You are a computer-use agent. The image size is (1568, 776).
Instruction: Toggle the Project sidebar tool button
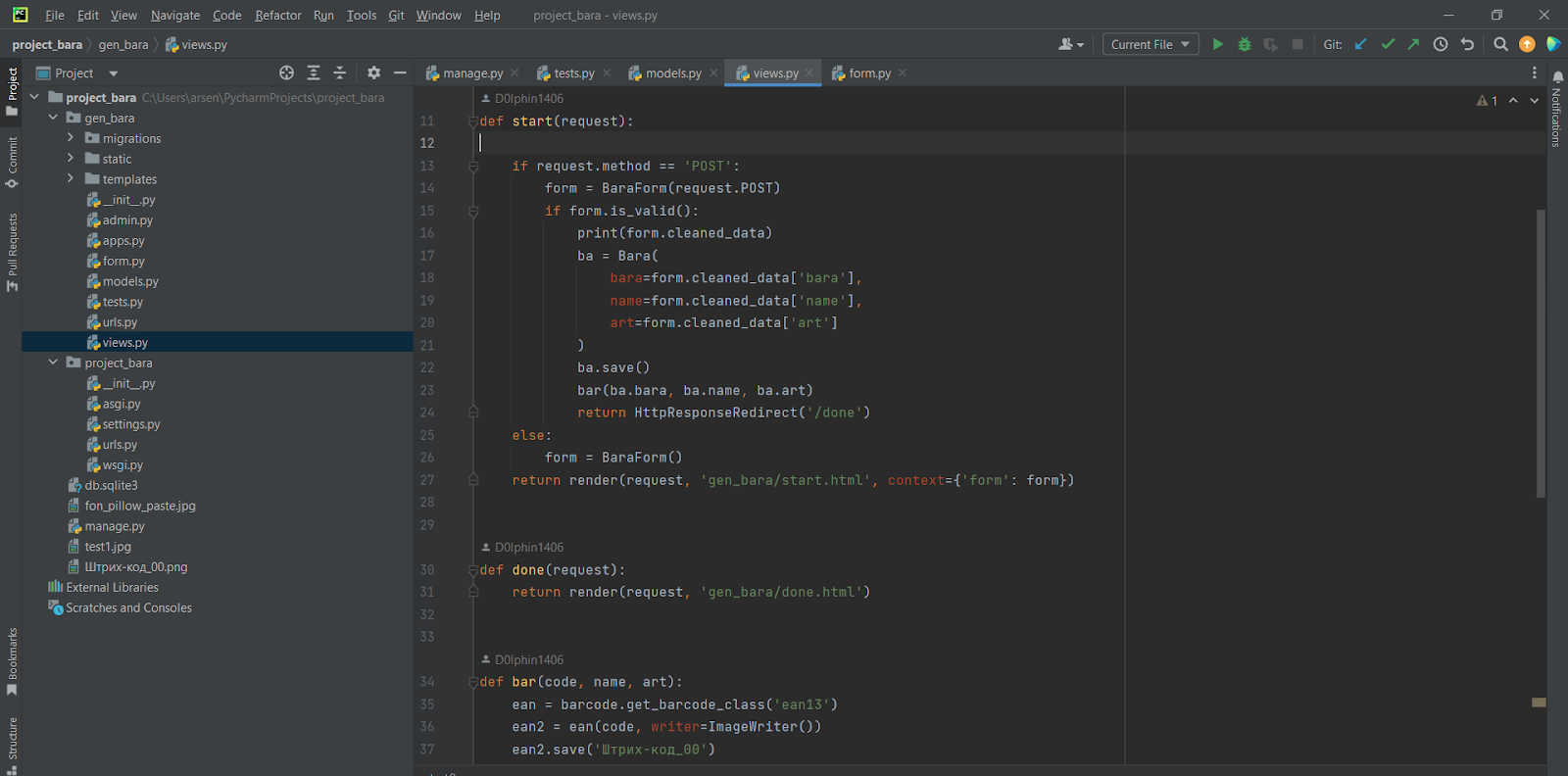pyautogui.click(x=12, y=91)
